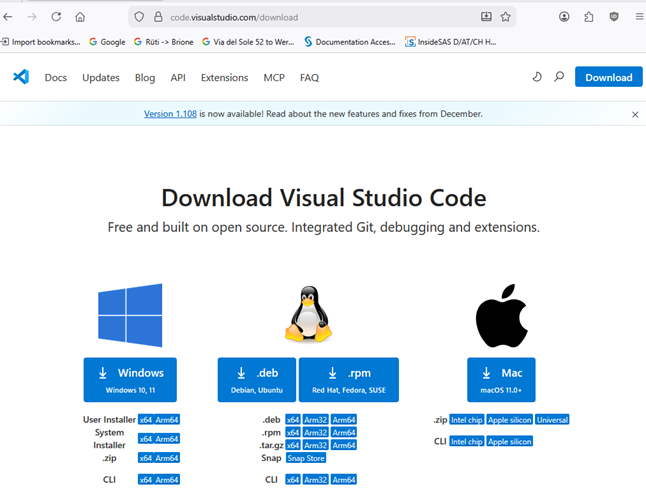Download the Windows 10, 11 installer
This screenshot has width=646, height=498.
point(130,379)
